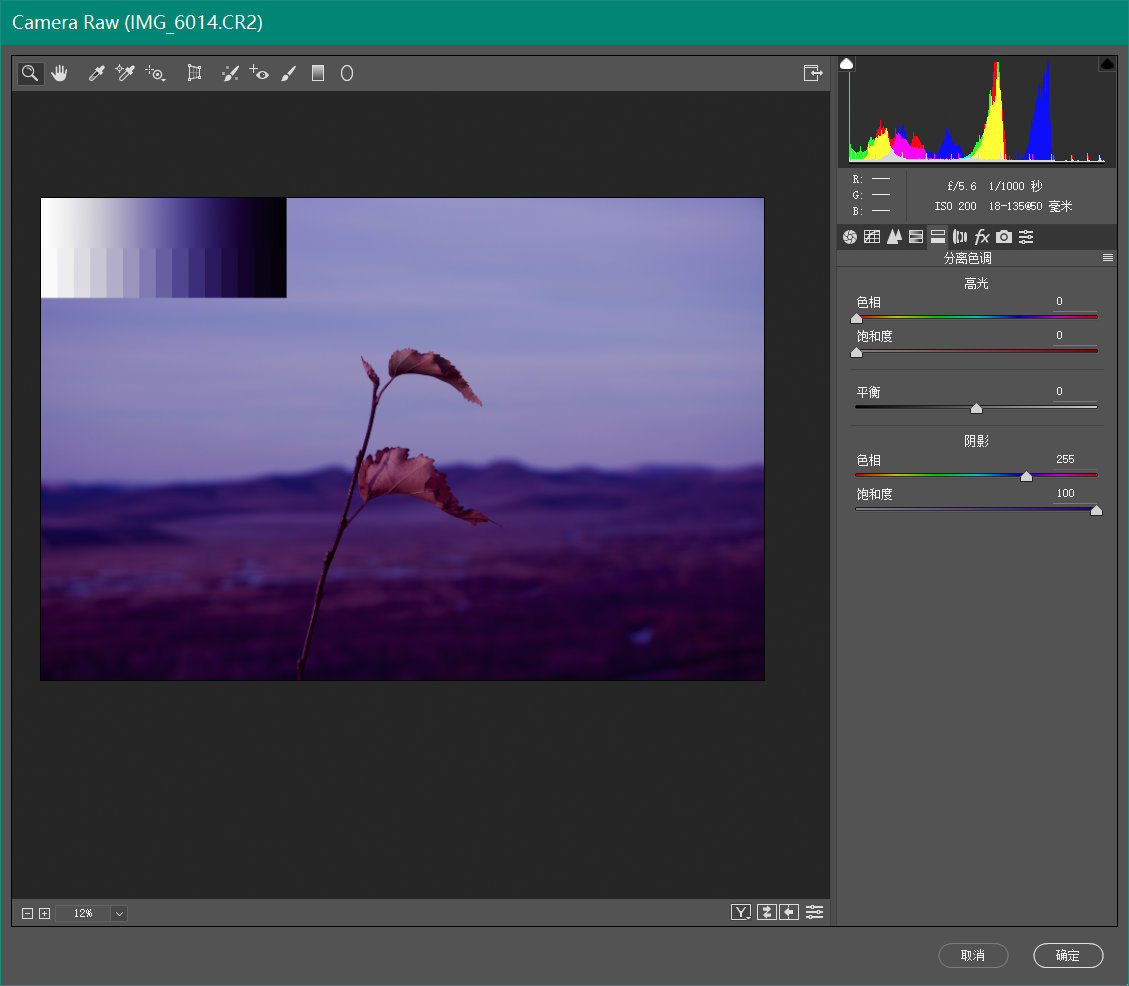Click the ISO 200 exposure info
The image size is (1129, 986).
point(955,207)
